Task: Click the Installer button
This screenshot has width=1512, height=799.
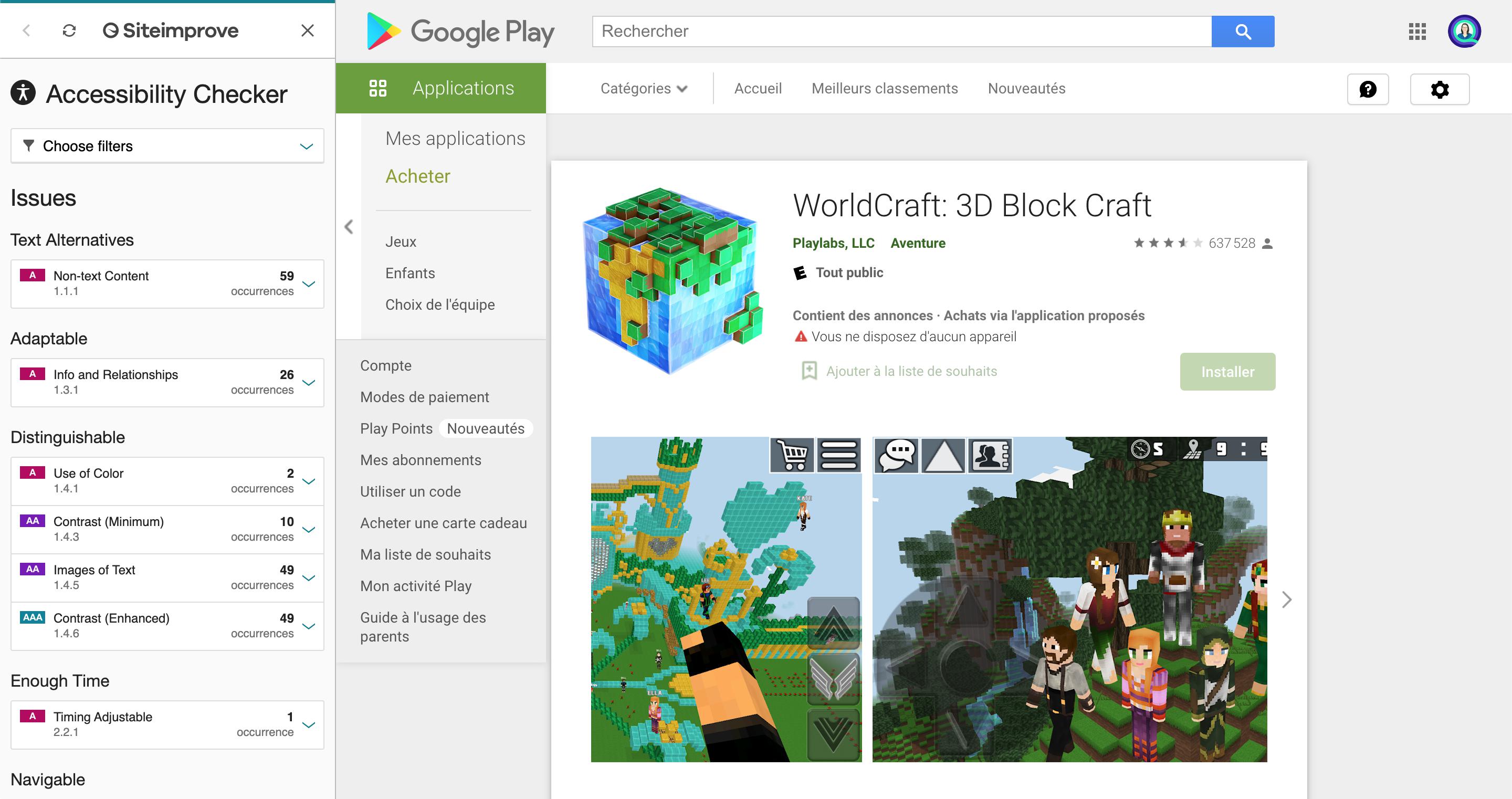Action: coord(1228,371)
